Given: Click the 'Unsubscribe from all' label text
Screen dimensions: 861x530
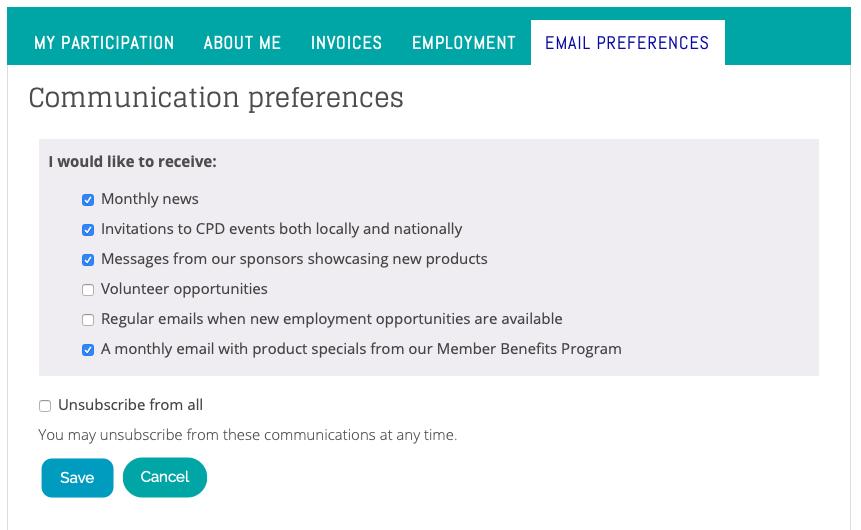Looking at the screenshot, I should (x=131, y=405).
